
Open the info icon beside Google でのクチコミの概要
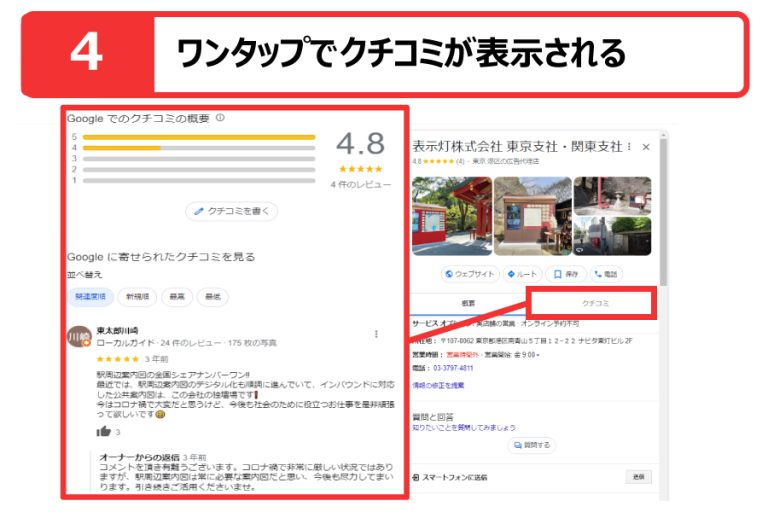tap(220, 118)
